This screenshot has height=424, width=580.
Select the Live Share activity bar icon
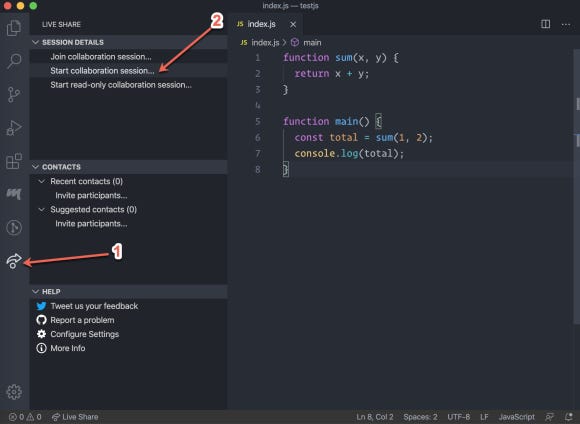(x=14, y=261)
